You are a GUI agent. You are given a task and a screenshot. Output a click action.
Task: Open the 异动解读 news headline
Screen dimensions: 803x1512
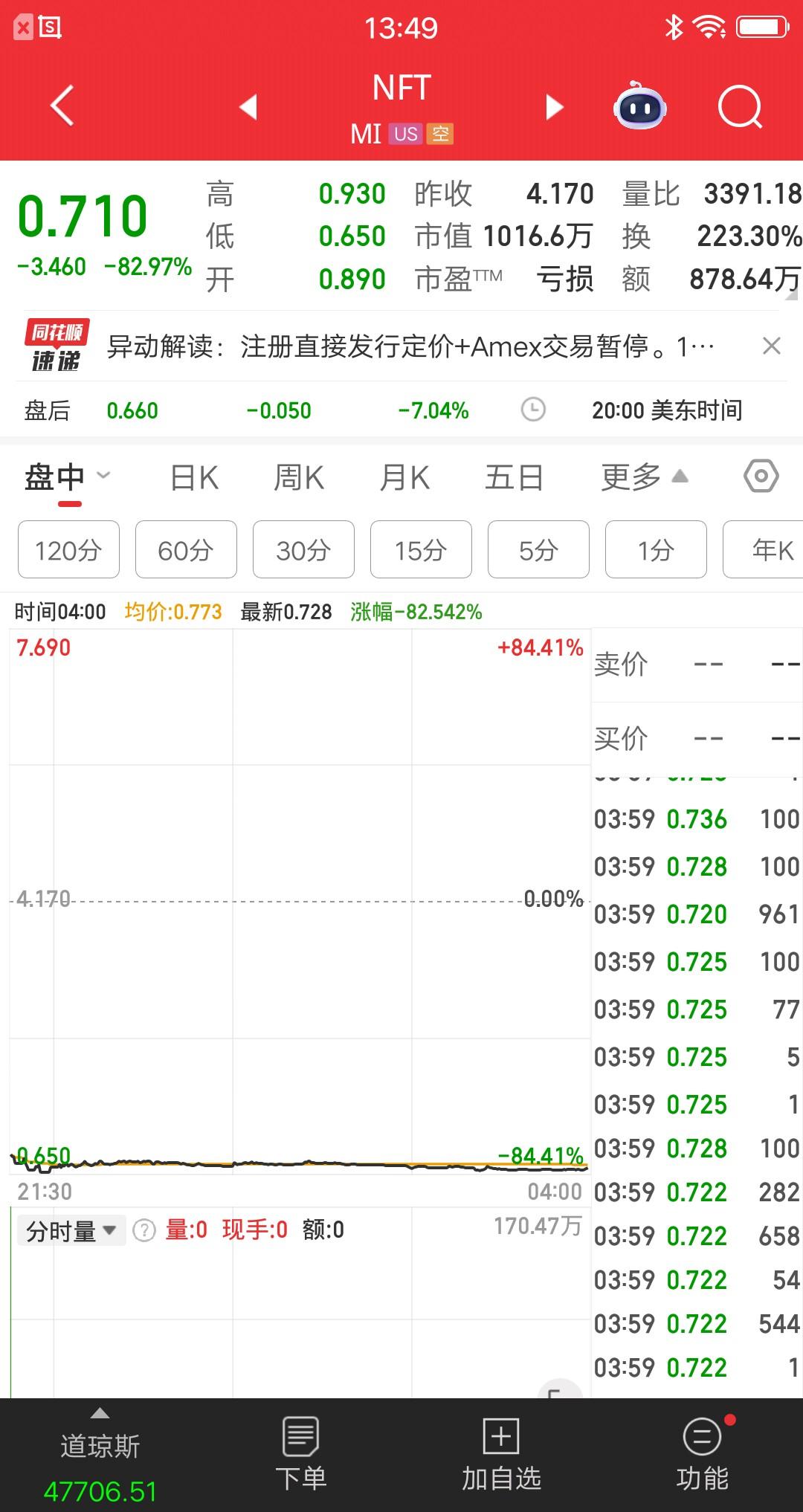pos(410,346)
